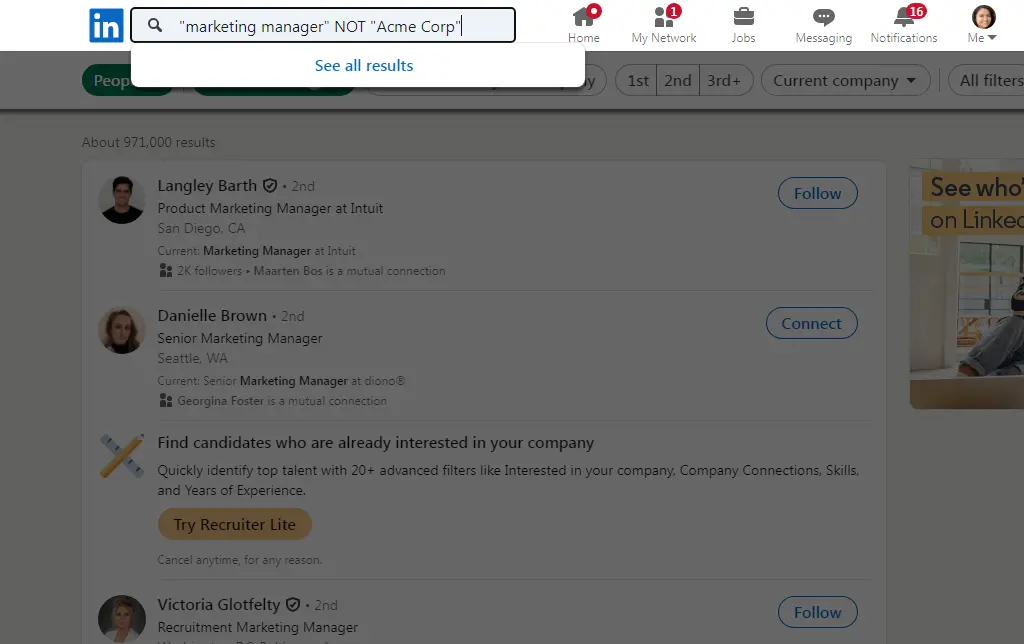Click Try Recruiter Lite button
This screenshot has width=1024, height=644.
(x=234, y=524)
